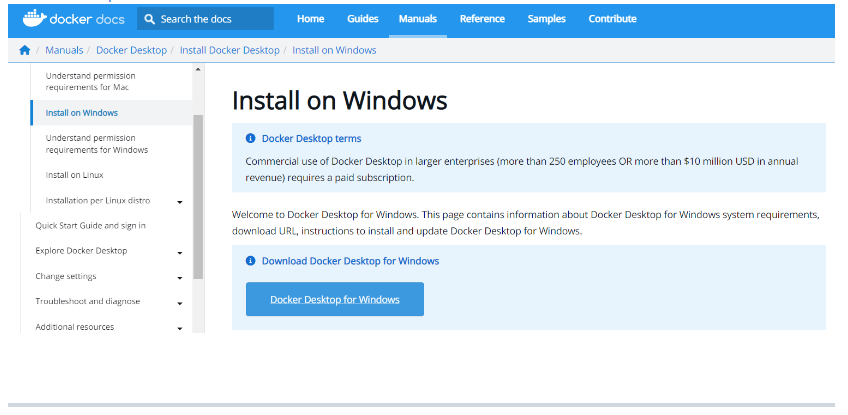Expand the Change settings arrow
Screen dimensions: 848x415
coord(180,278)
